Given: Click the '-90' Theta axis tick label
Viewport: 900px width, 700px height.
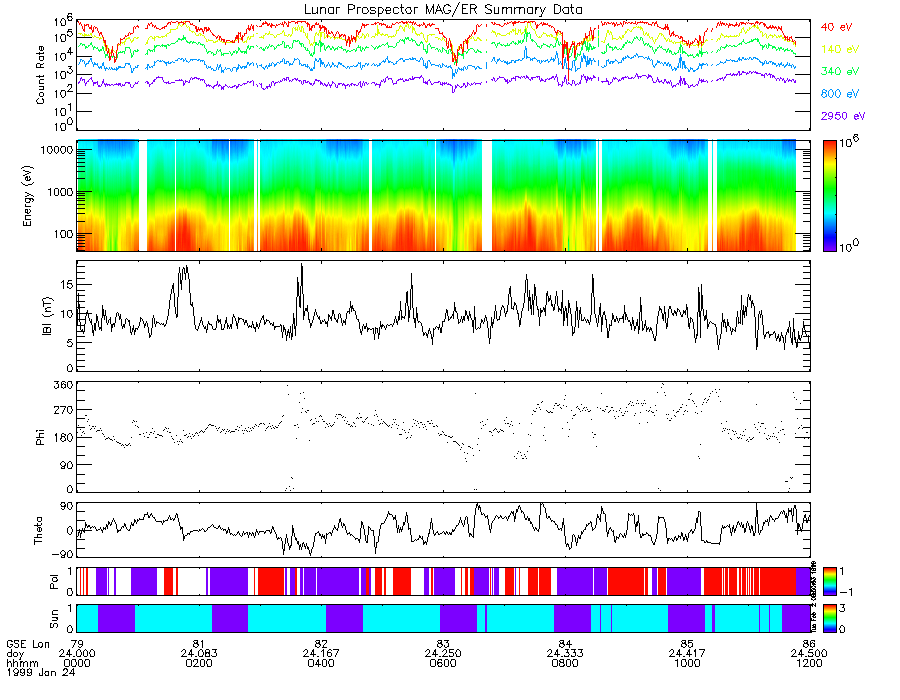Looking at the screenshot, I should [x=63, y=554].
